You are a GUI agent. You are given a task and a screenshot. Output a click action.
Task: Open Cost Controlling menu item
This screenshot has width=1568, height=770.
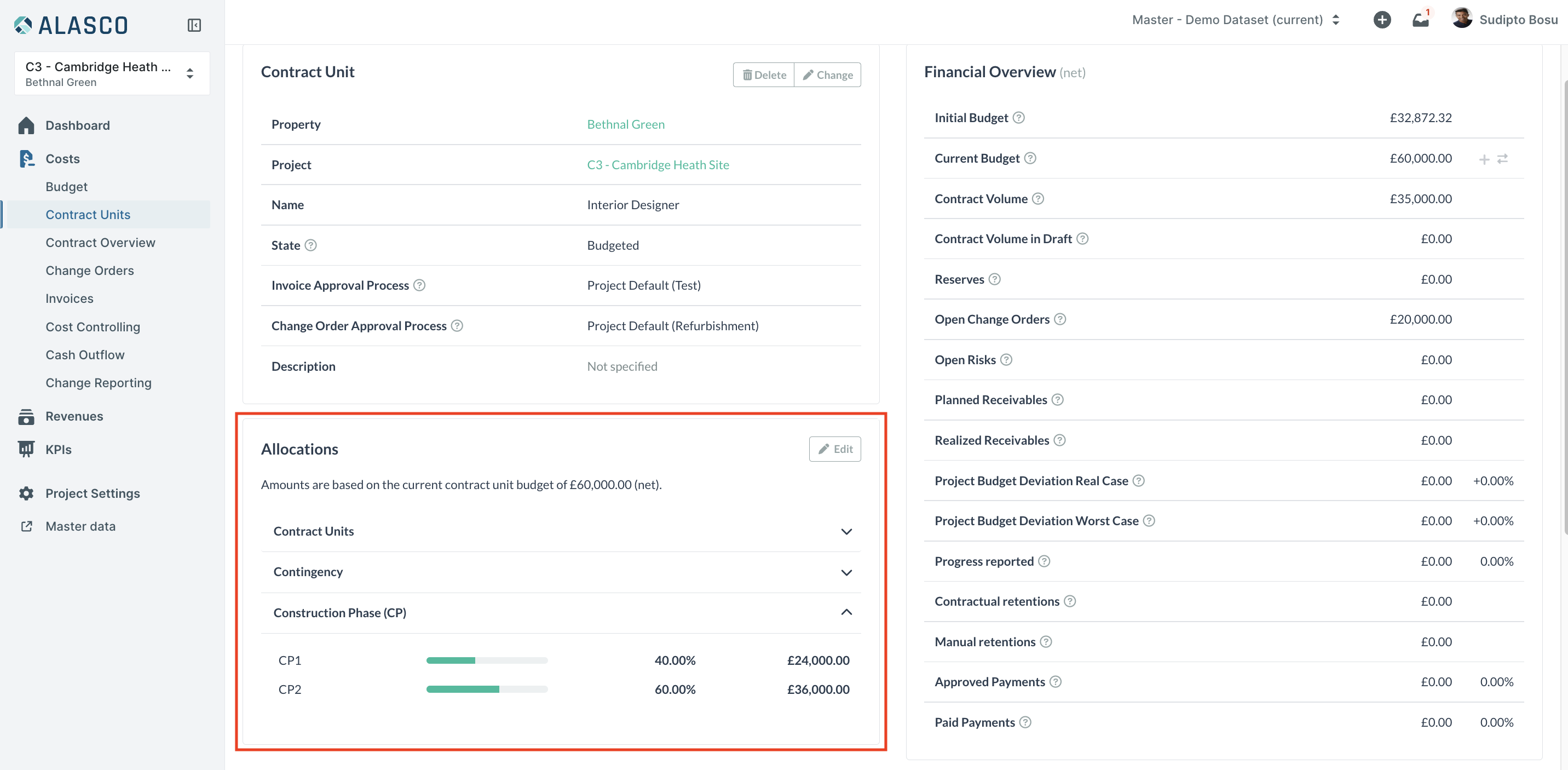point(93,327)
